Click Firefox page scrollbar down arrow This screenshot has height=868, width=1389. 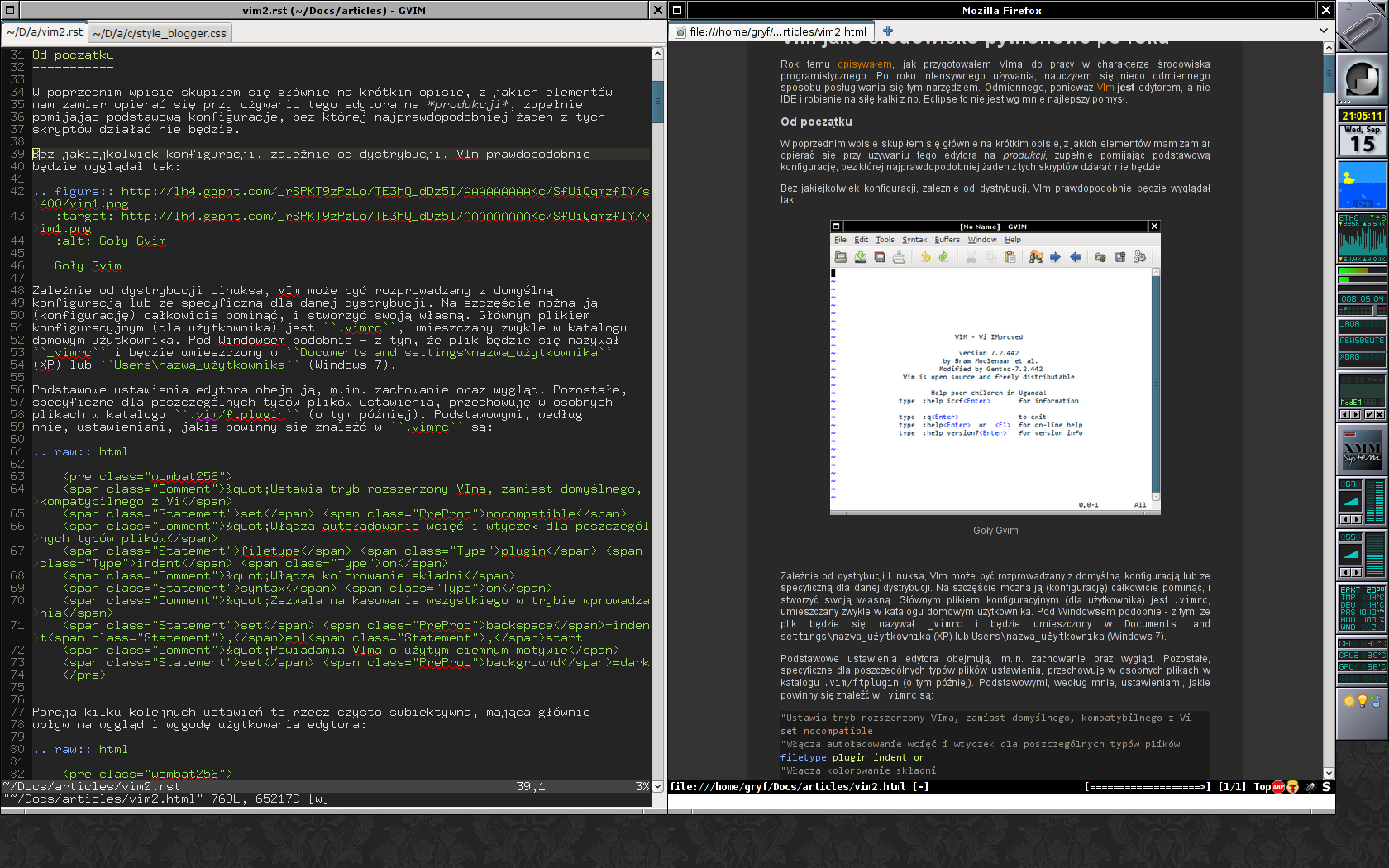[1329, 773]
